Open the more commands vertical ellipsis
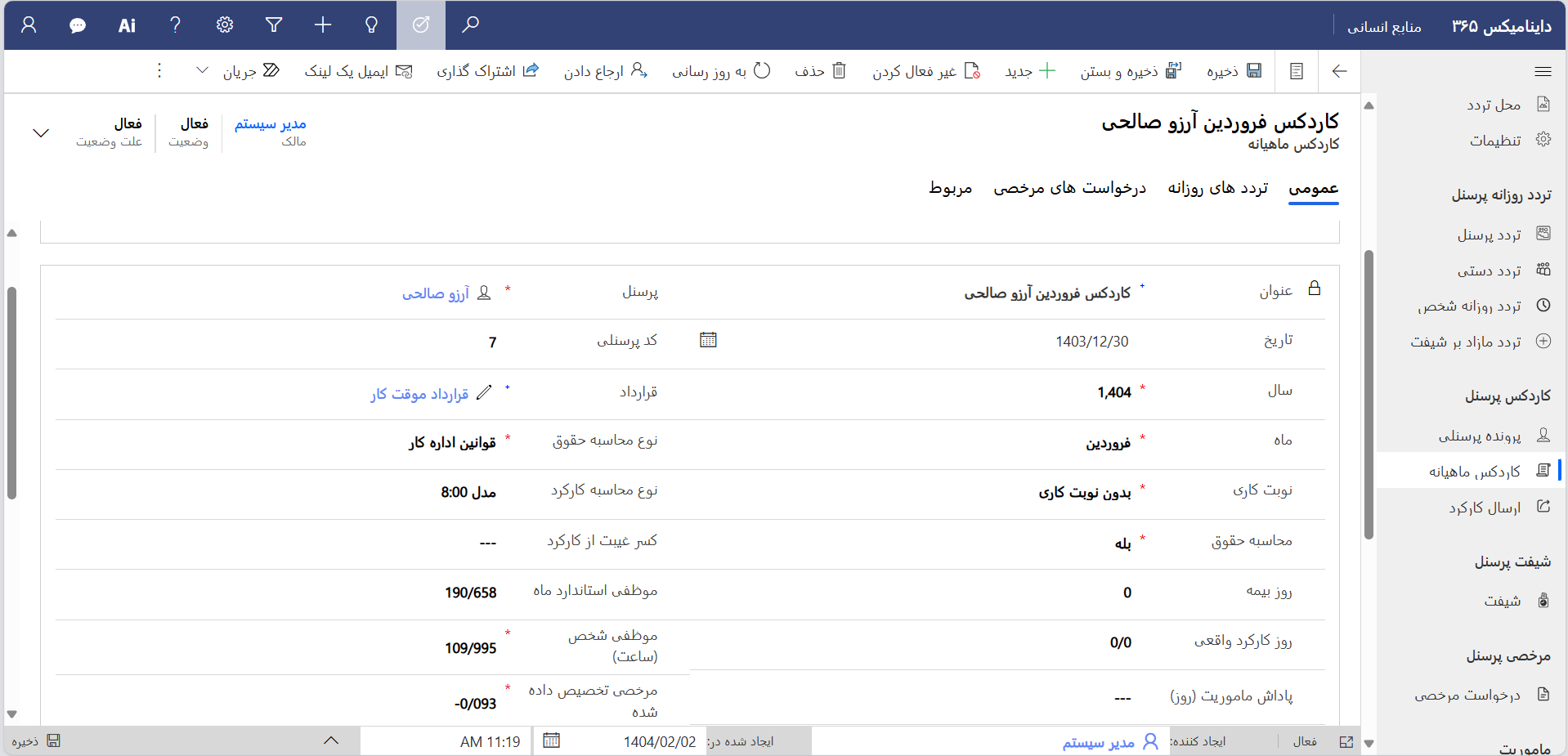 pyautogui.click(x=159, y=71)
